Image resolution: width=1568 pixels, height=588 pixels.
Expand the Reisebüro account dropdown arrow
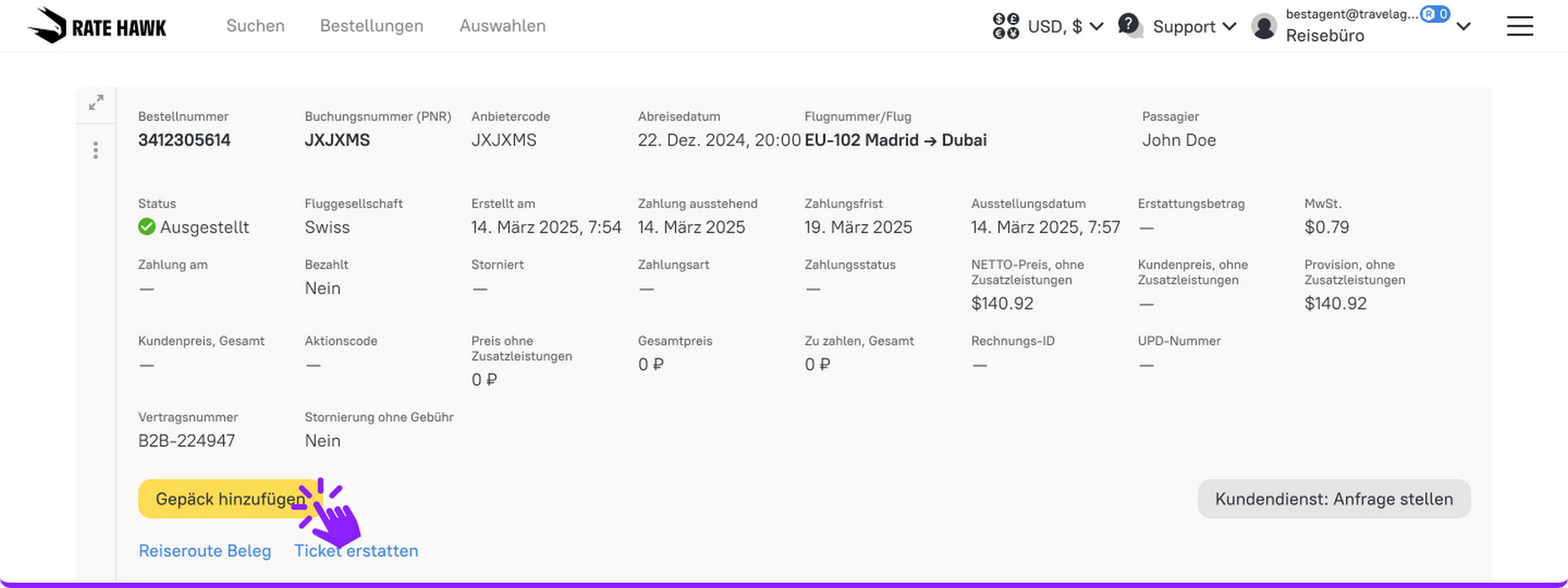(x=1463, y=26)
